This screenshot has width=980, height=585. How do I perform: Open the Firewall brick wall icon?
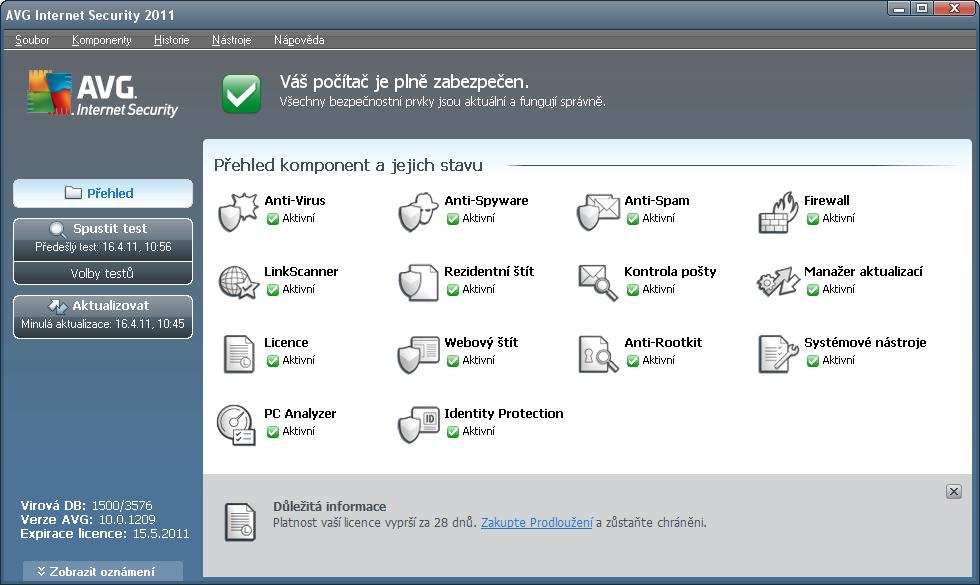(777, 210)
